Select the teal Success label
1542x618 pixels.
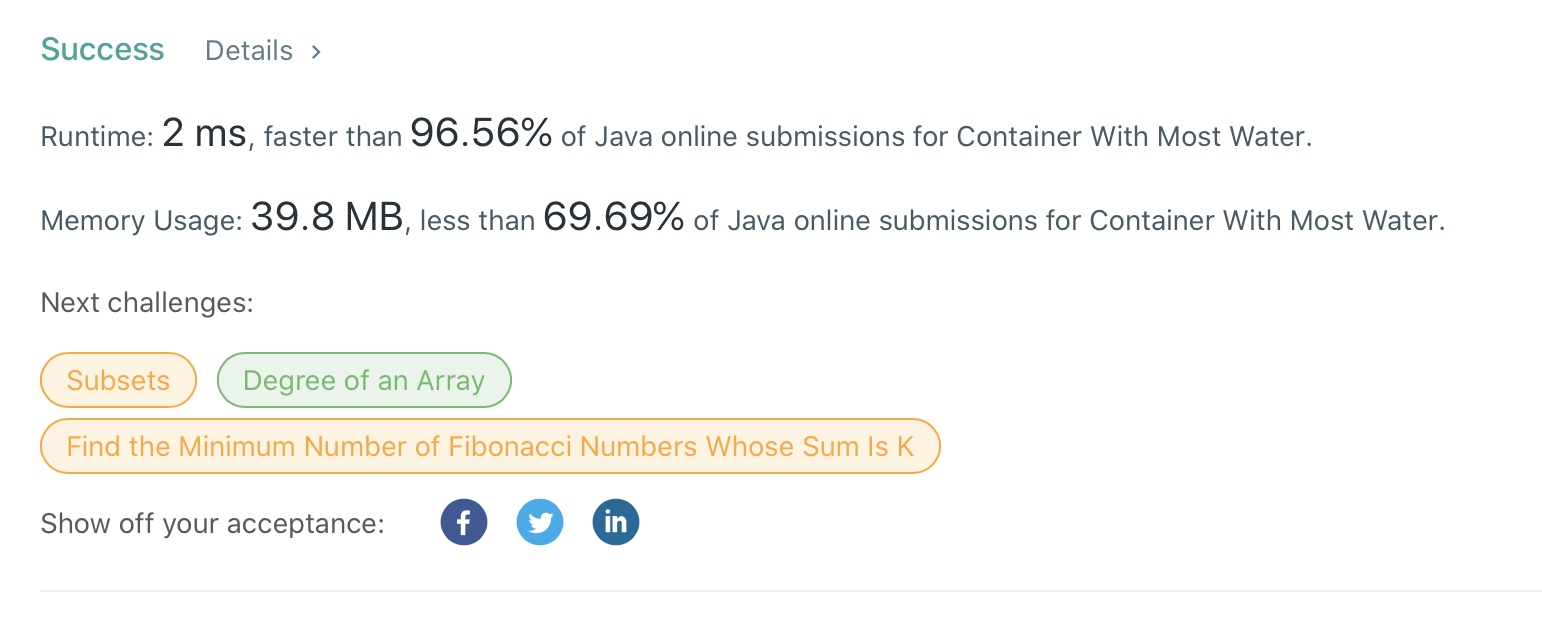tap(102, 48)
